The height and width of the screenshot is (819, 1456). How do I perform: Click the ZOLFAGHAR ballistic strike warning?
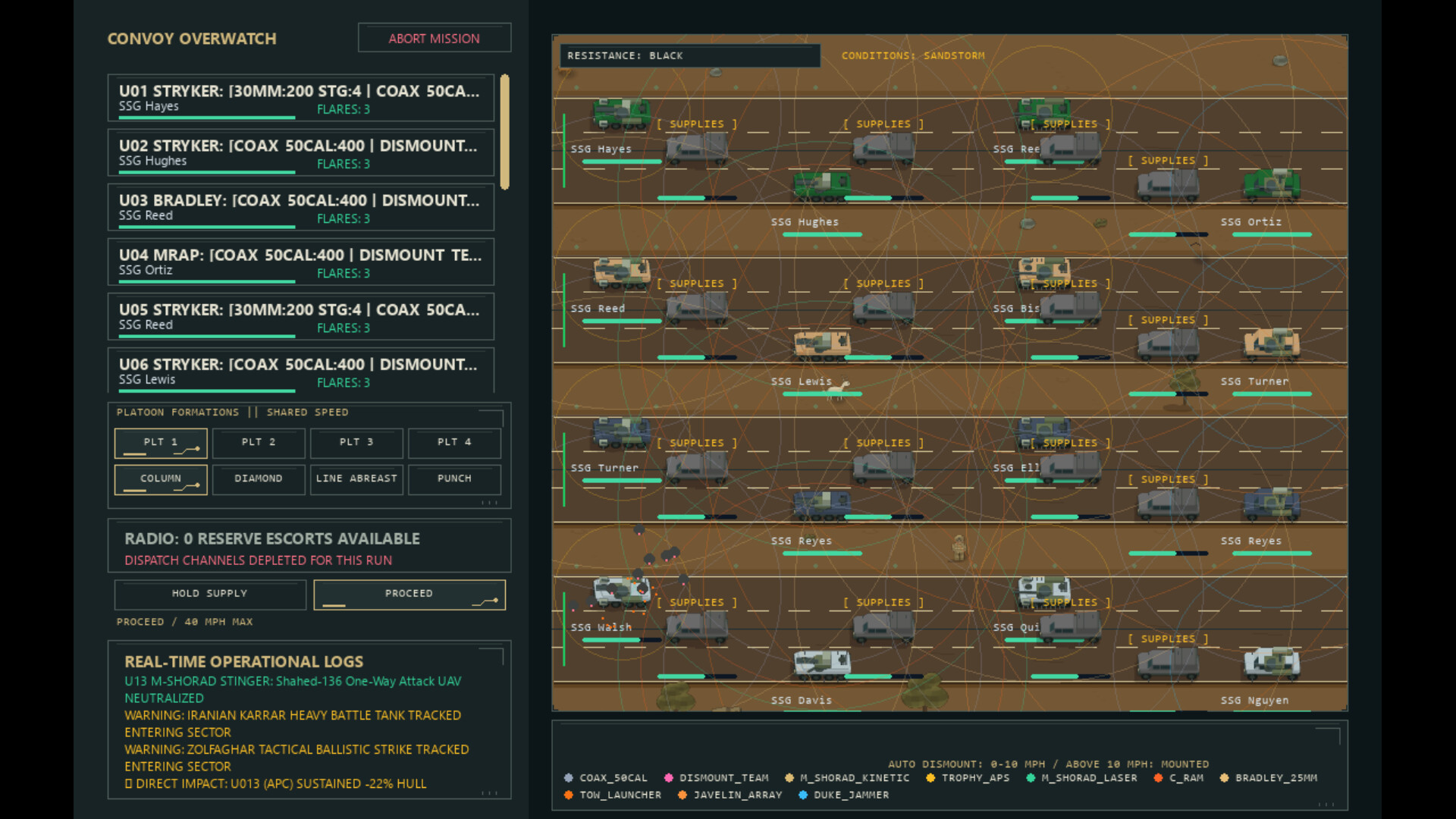[297, 758]
